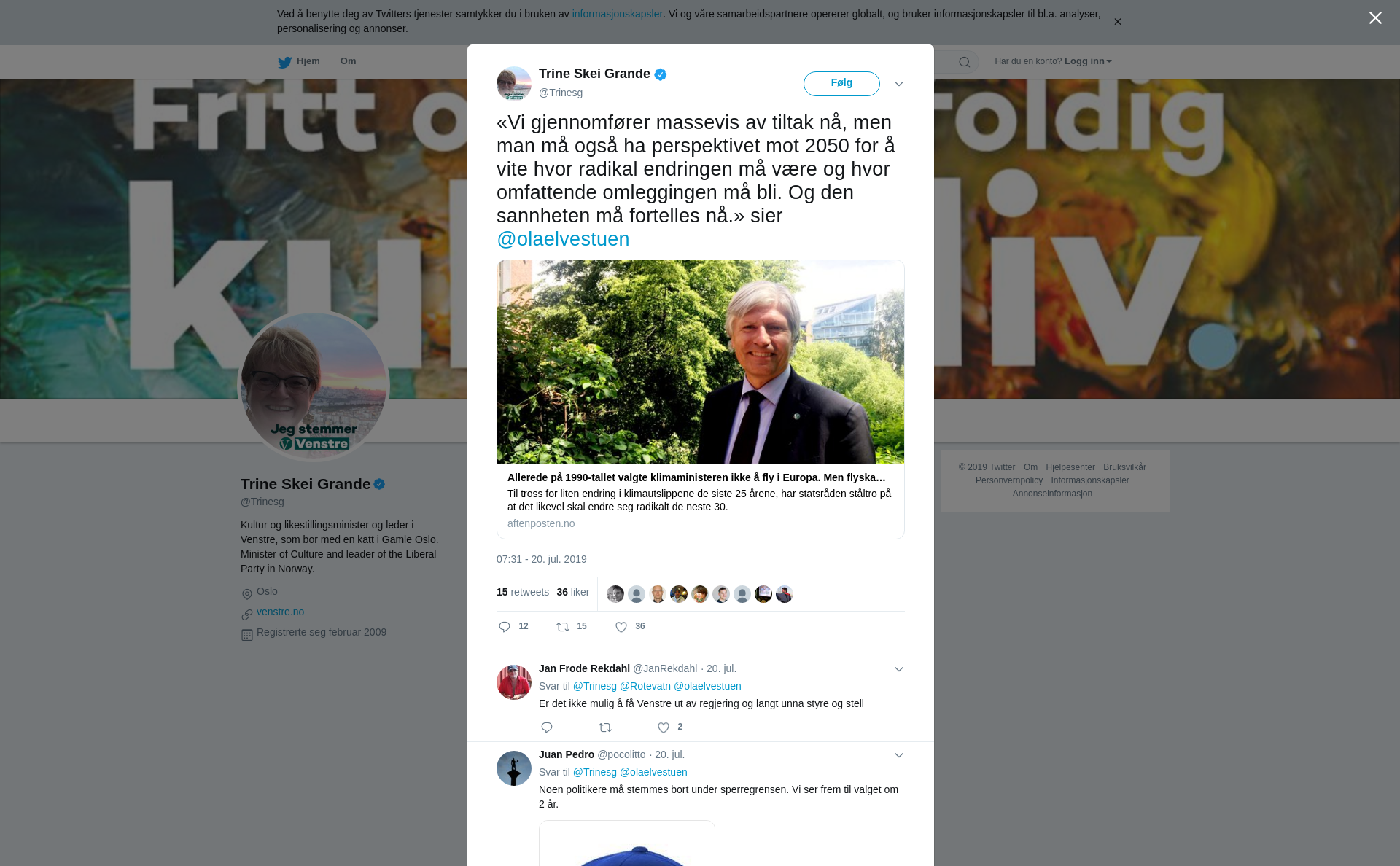Reply to Jan Frode Rekdahl's comment
The width and height of the screenshot is (1400, 866).
(x=547, y=727)
